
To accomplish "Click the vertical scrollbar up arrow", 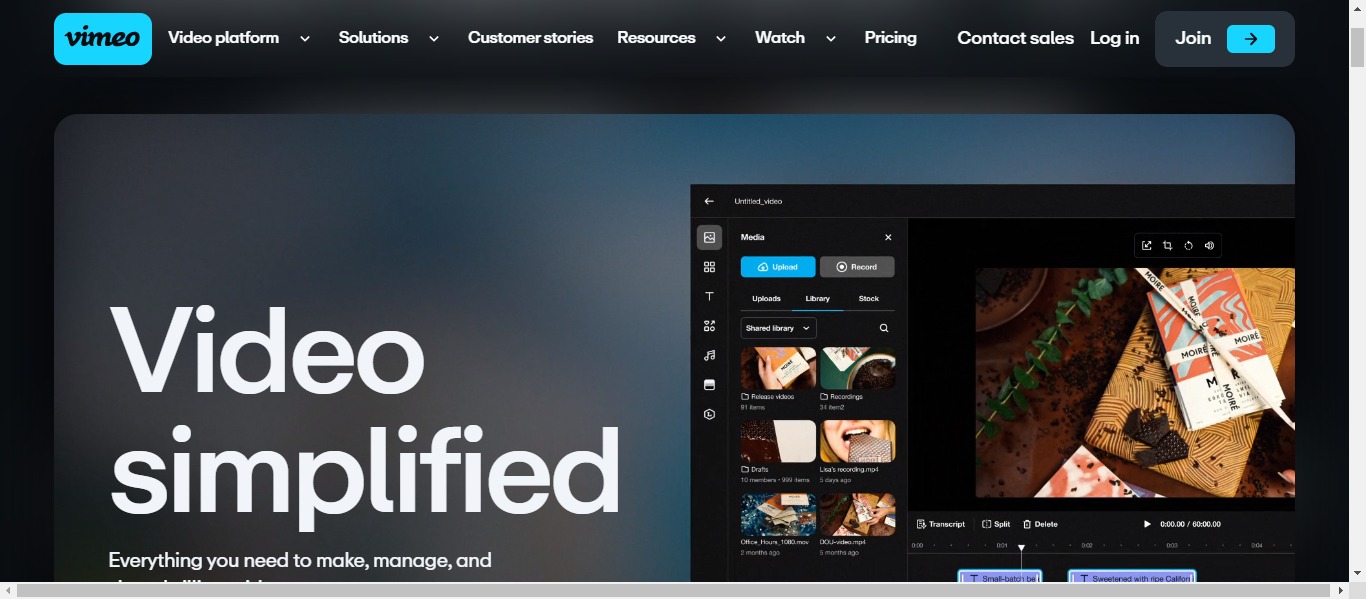I will pyautogui.click(x=1357, y=8).
